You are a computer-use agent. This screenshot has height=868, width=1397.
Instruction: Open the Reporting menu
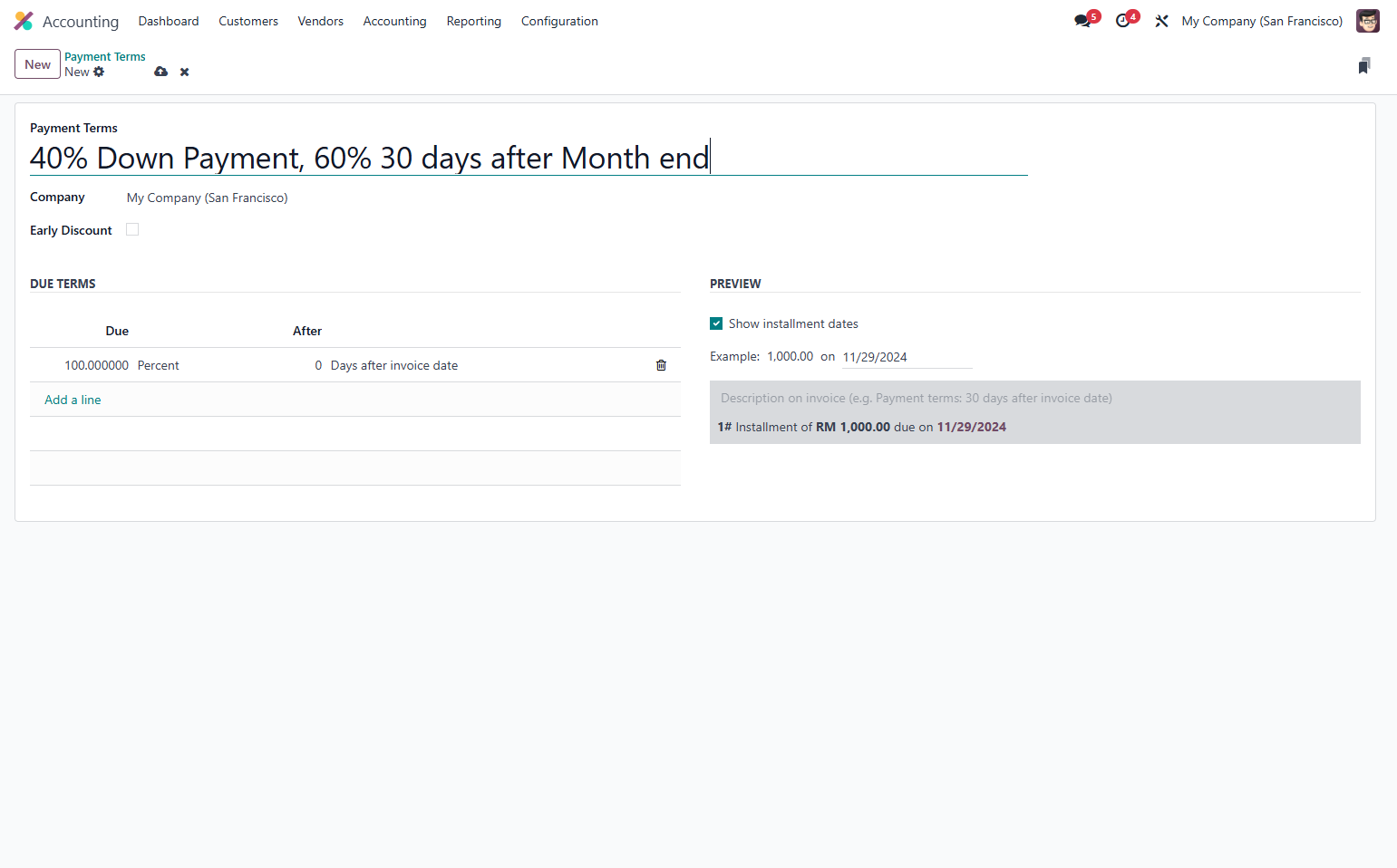474,21
